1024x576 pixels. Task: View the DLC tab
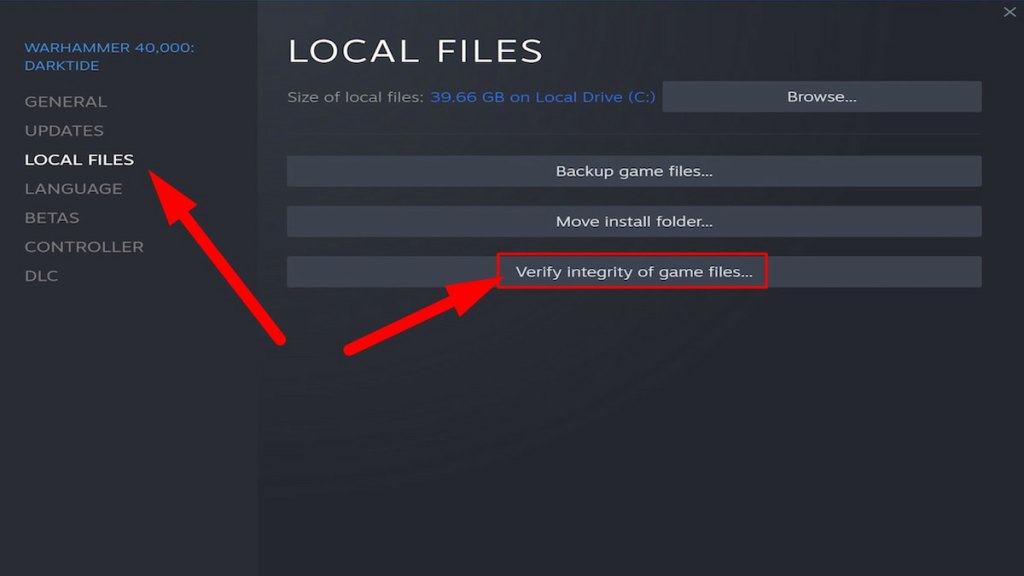pyautogui.click(x=41, y=276)
